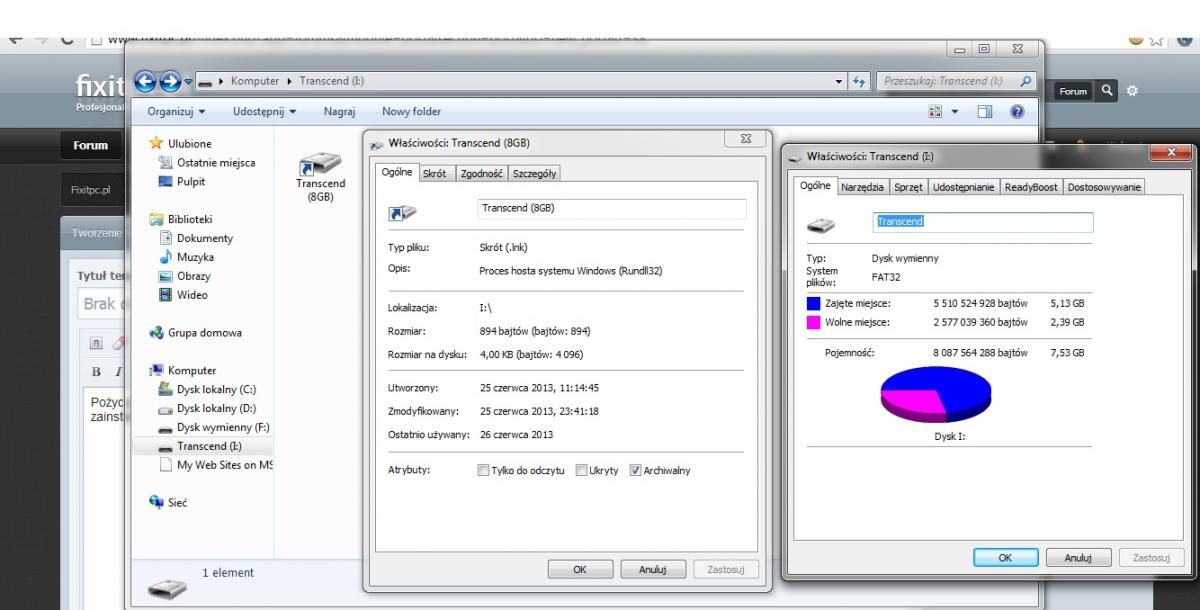
Task: Click OK in Transcend (I:) properties
Action: pyautogui.click(x=1005, y=558)
